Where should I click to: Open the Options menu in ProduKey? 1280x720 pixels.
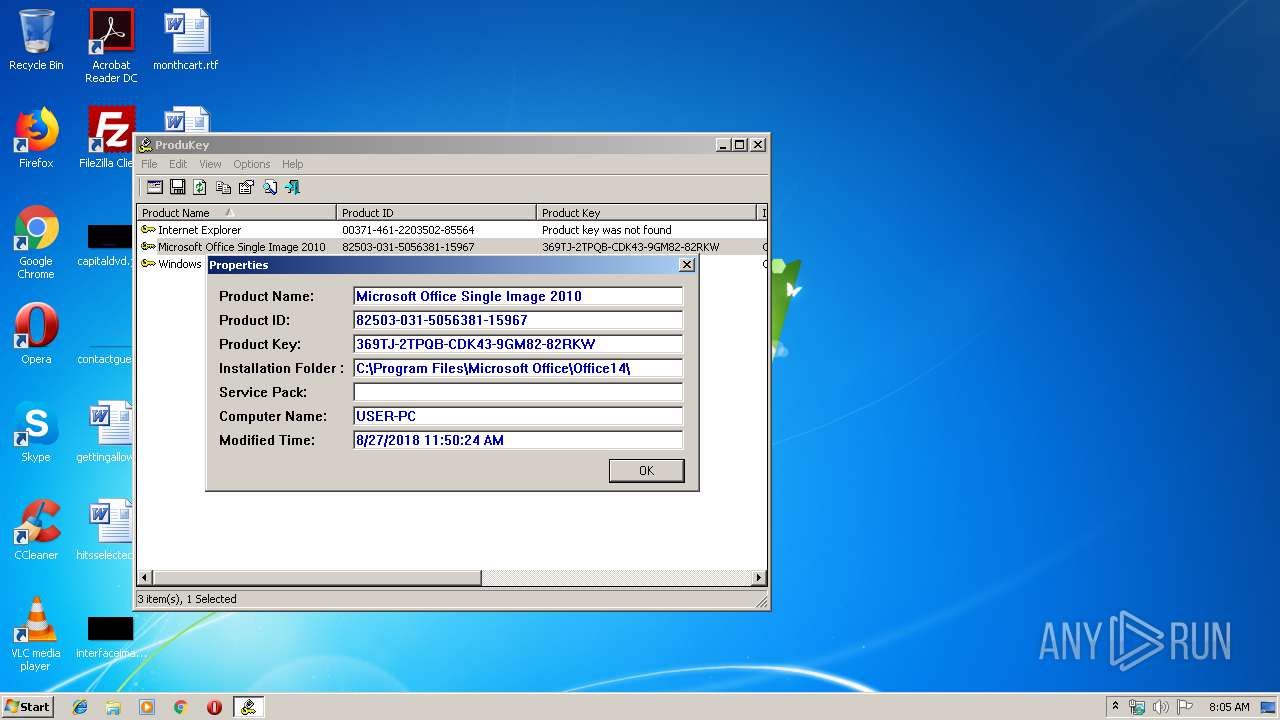[x=252, y=164]
